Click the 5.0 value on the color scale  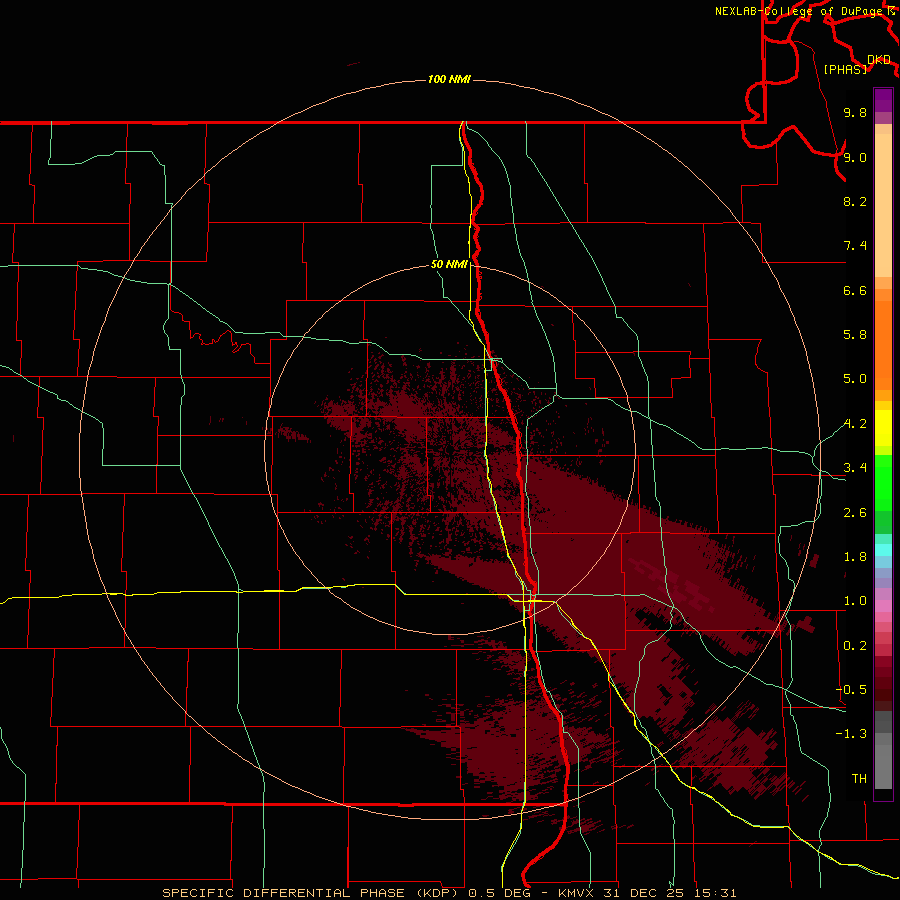(855, 379)
